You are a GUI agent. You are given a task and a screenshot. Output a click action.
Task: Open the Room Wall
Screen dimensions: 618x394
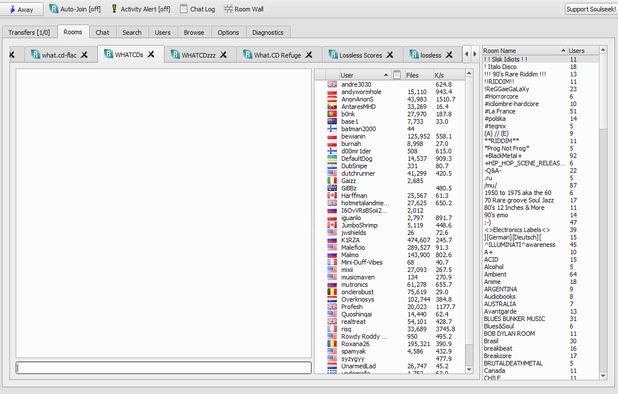click(244, 9)
